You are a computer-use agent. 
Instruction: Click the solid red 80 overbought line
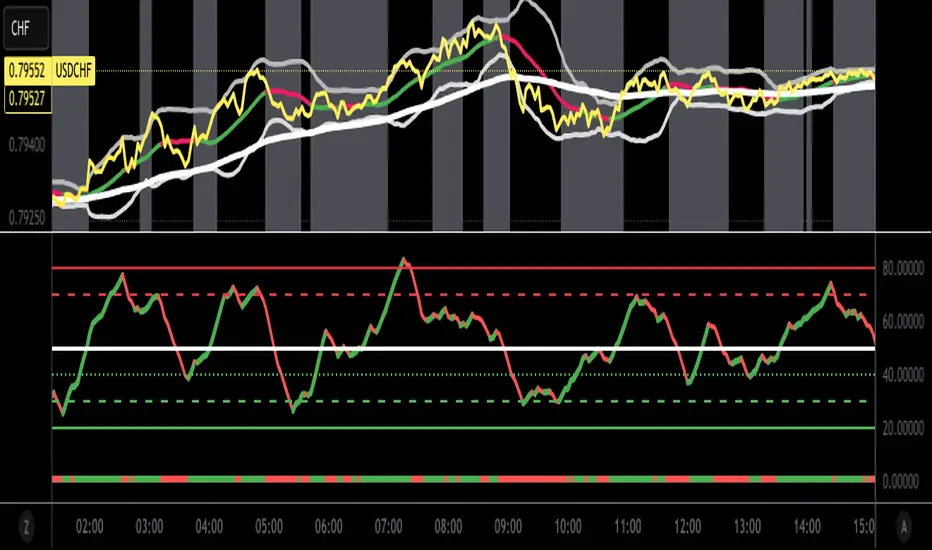click(x=464, y=268)
